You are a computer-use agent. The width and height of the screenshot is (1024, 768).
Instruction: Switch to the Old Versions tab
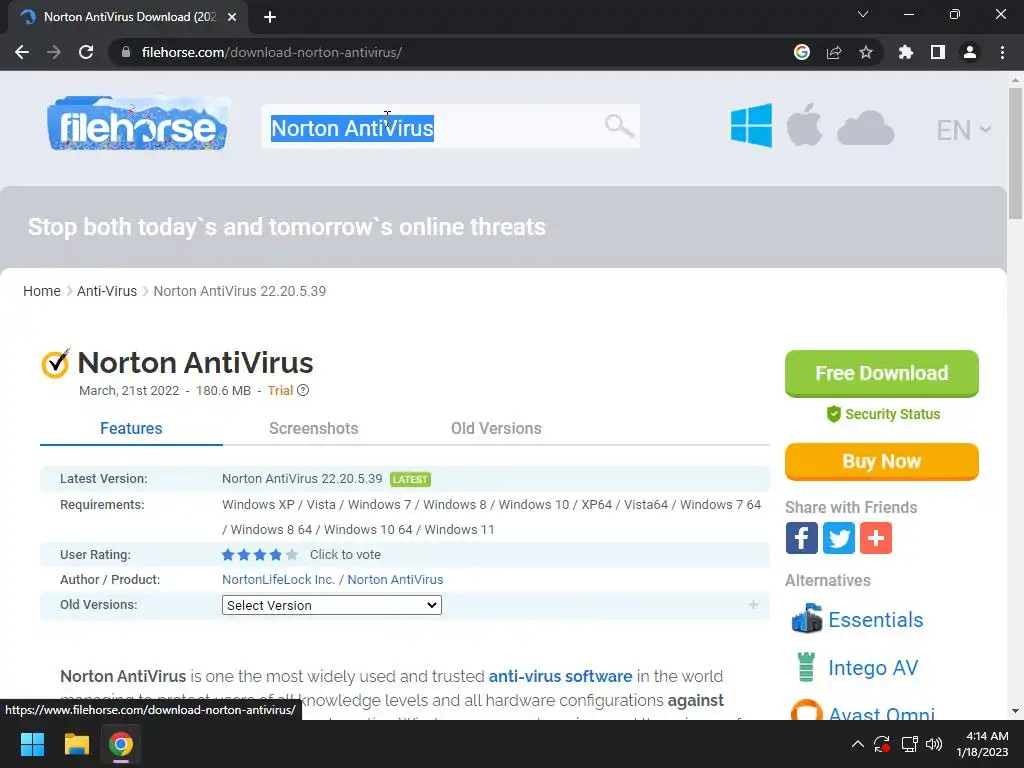(x=496, y=428)
